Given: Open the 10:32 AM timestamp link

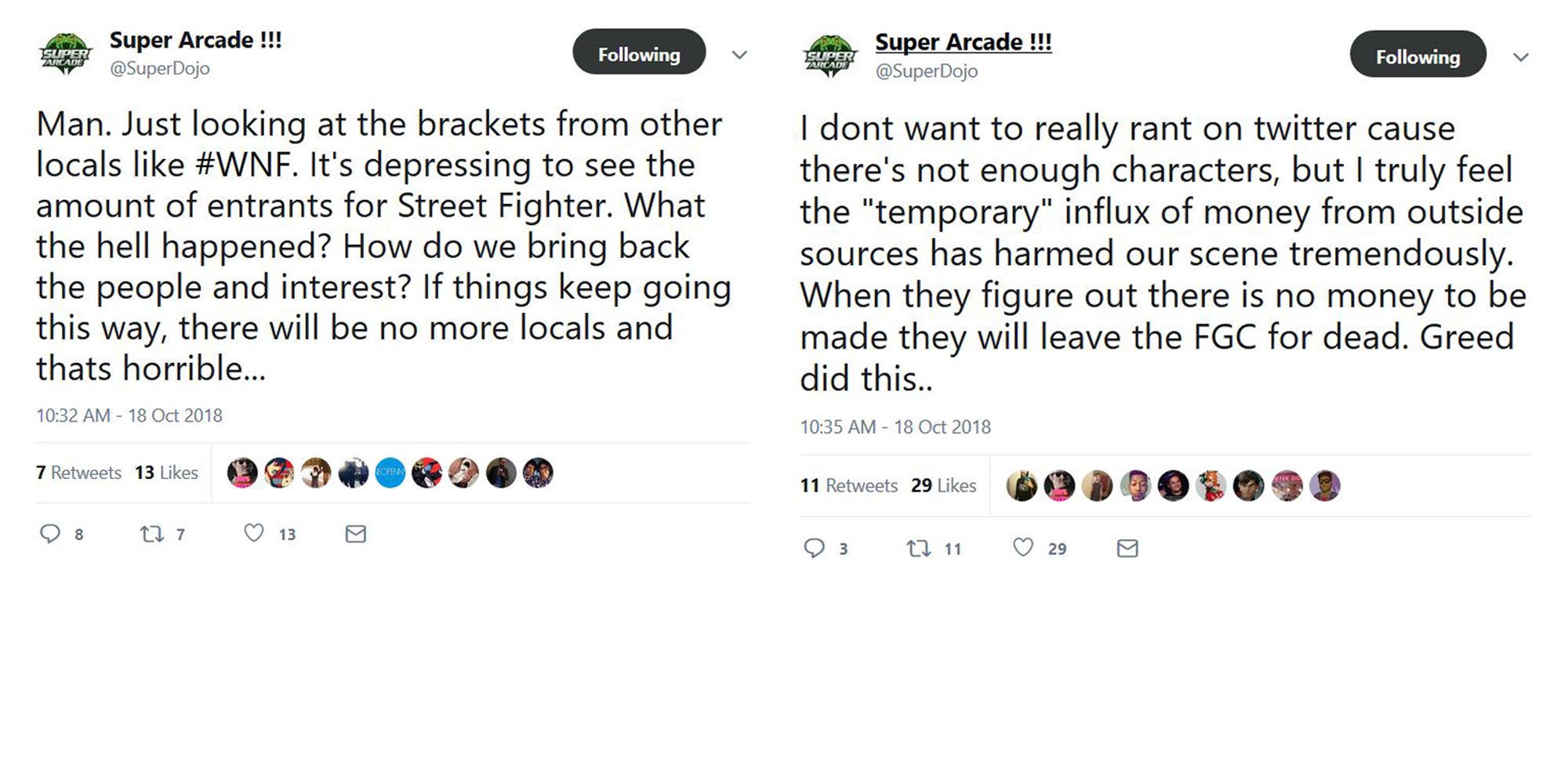Looking at the screenshot, I should coord(128,416).
